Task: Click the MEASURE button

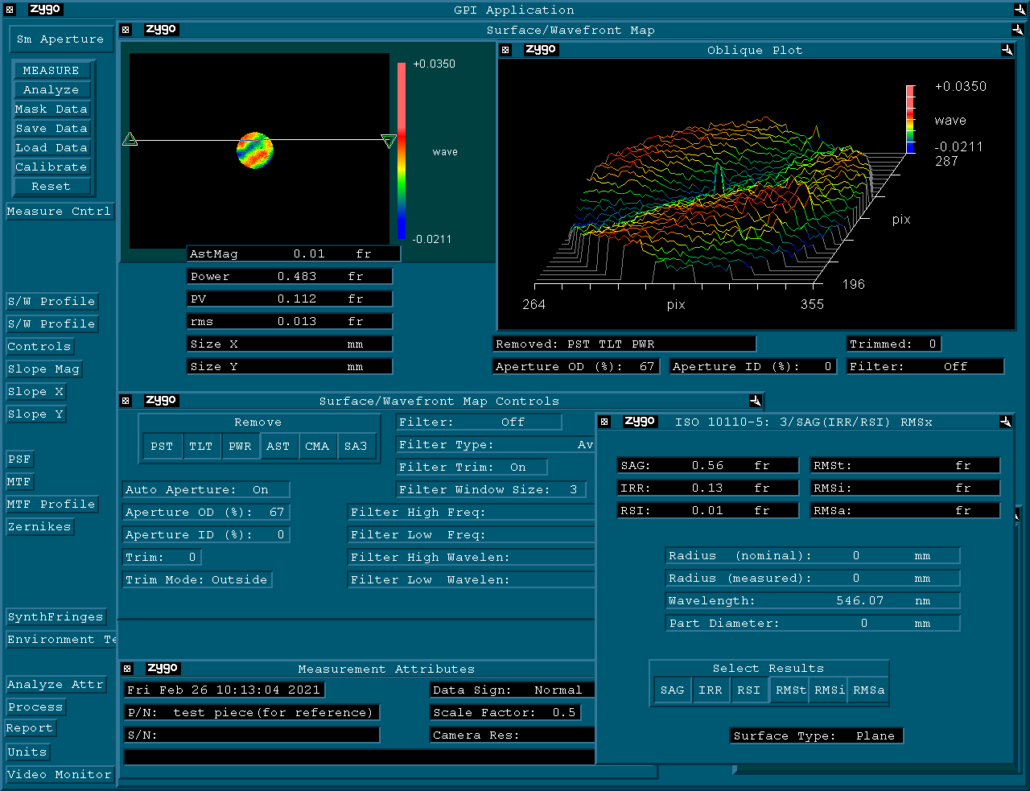Action: pos(51,70)
